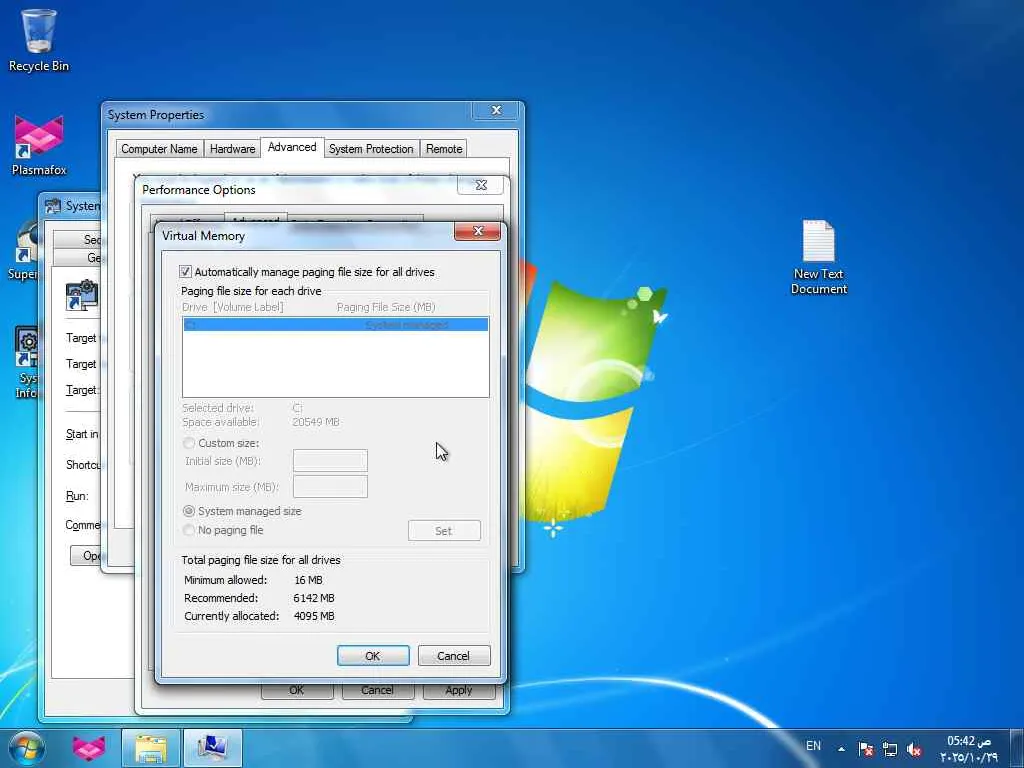Click the 6142 MB recommended value
Viewport: 1024px width, 768px height.
(314, 598)
